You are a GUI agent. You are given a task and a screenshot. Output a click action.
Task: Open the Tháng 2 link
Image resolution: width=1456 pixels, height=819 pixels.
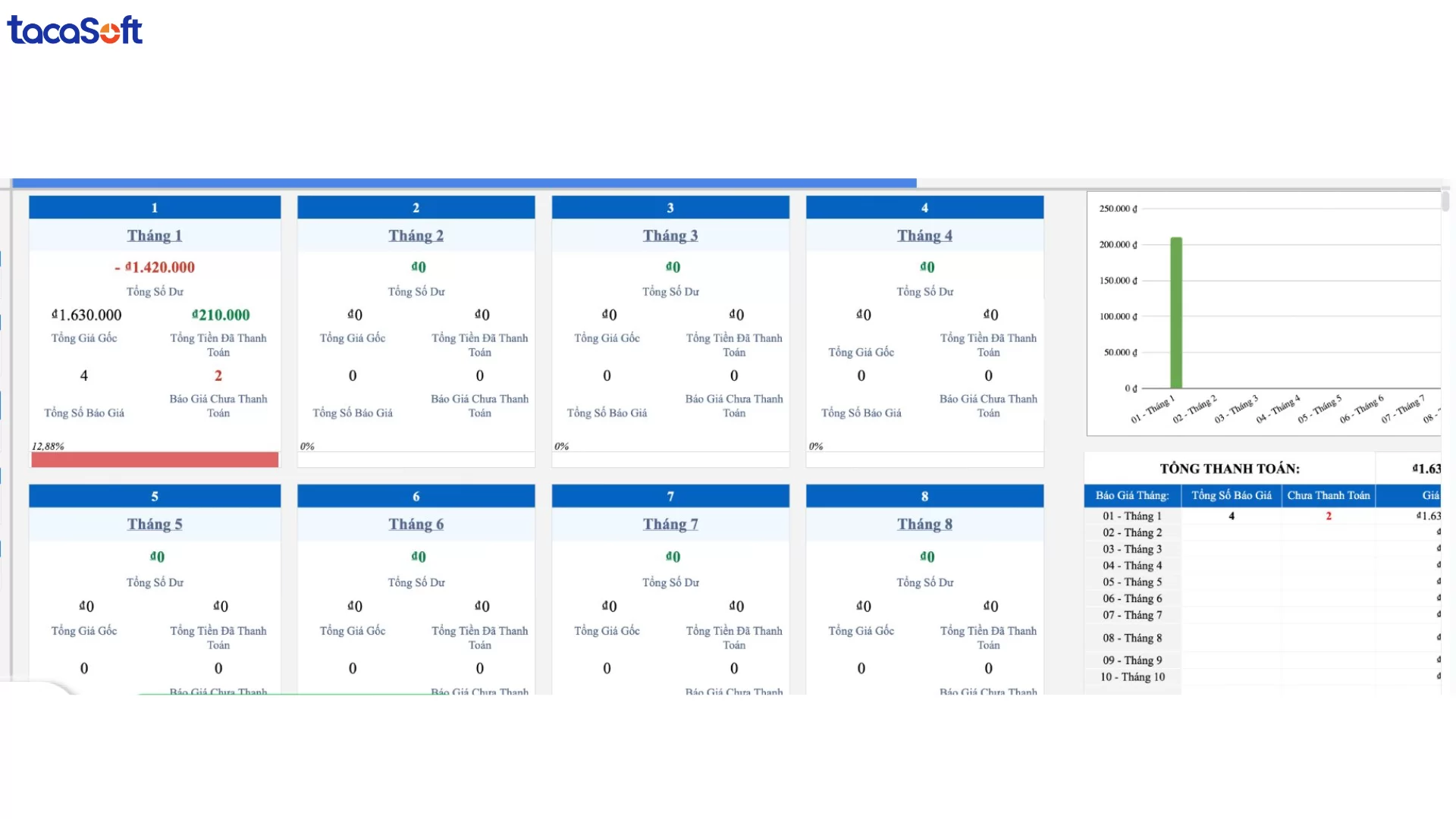point(416,236)
